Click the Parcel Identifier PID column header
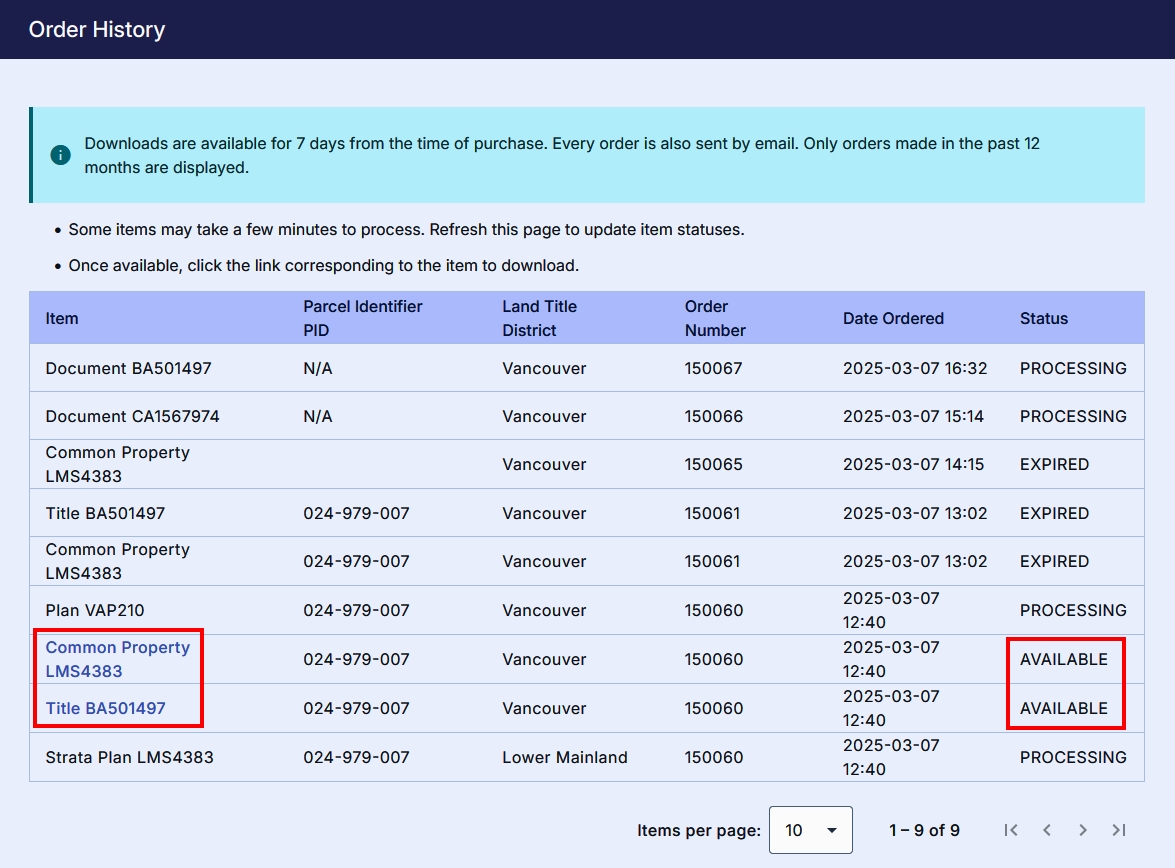 pos(363,319)
